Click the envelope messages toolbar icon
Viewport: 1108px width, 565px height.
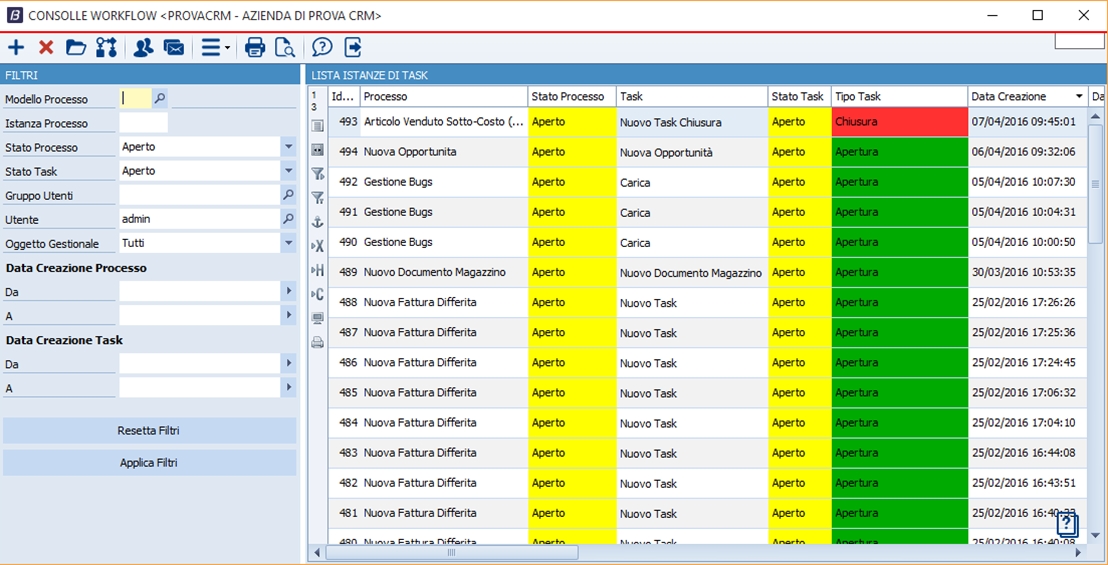(174, 47)
